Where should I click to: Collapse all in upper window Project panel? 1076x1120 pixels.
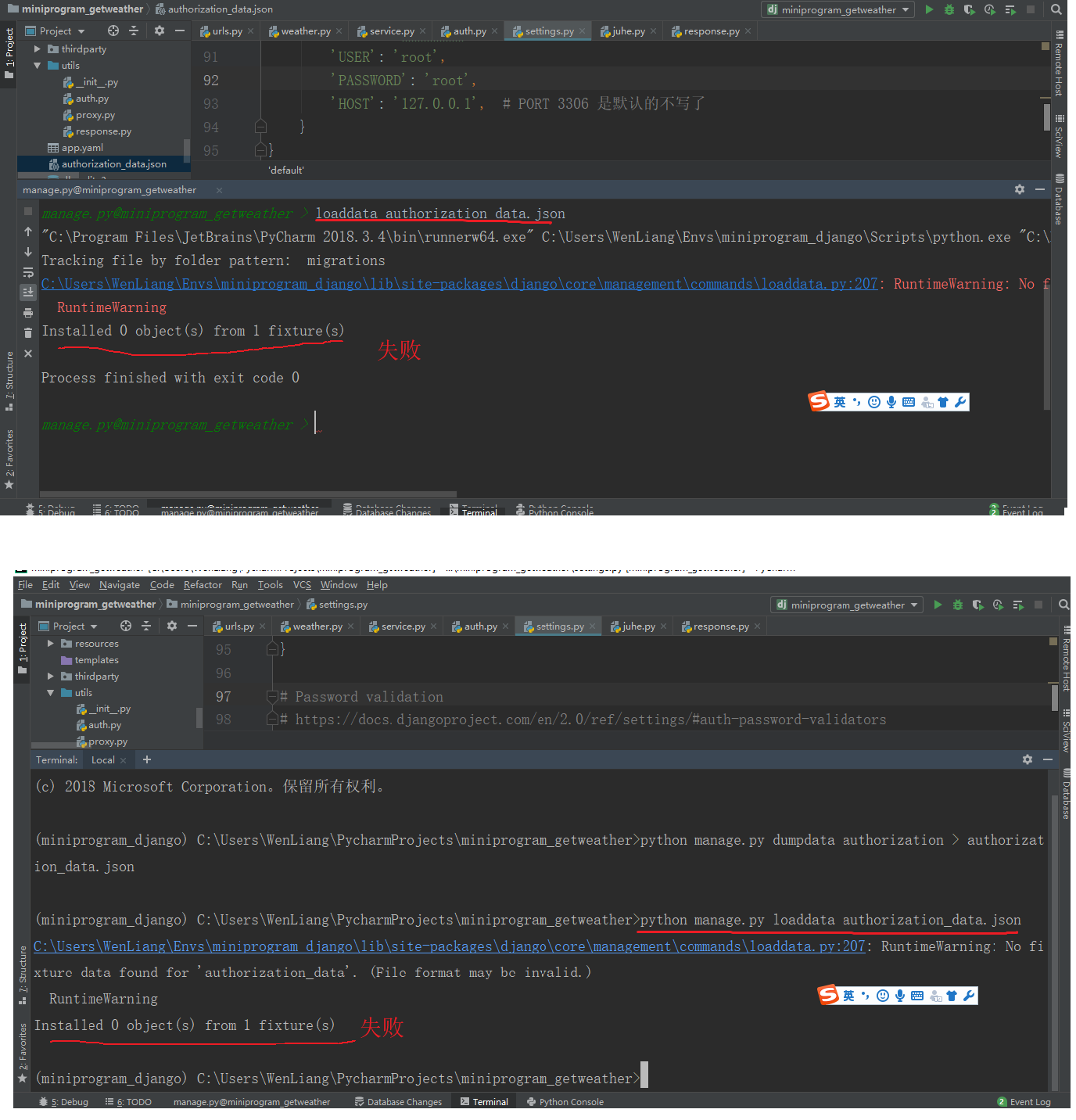(x=134, y=31)
